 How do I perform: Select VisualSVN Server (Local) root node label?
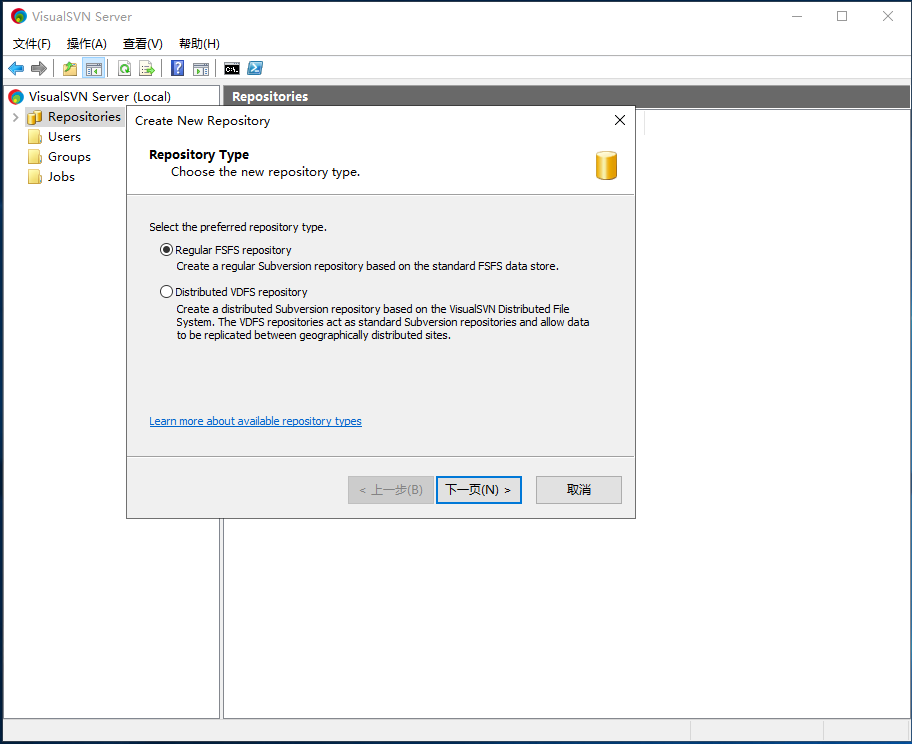point(100,97)
